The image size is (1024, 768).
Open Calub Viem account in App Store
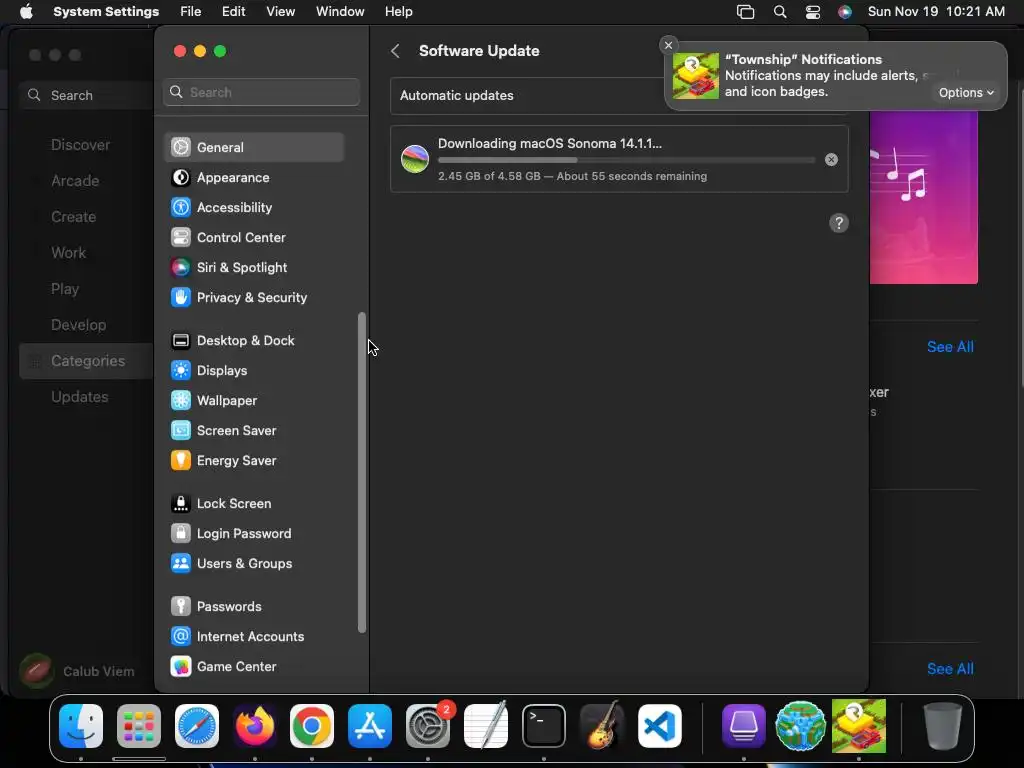point(78,671)
